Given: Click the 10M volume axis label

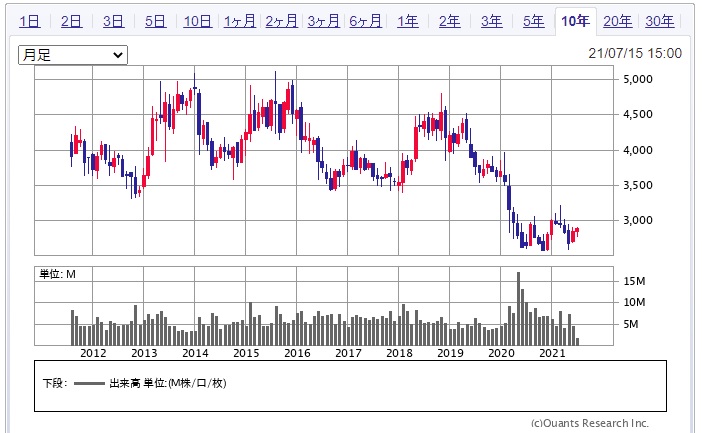Looking at the screenshot, I should click(x=634, y=302).
